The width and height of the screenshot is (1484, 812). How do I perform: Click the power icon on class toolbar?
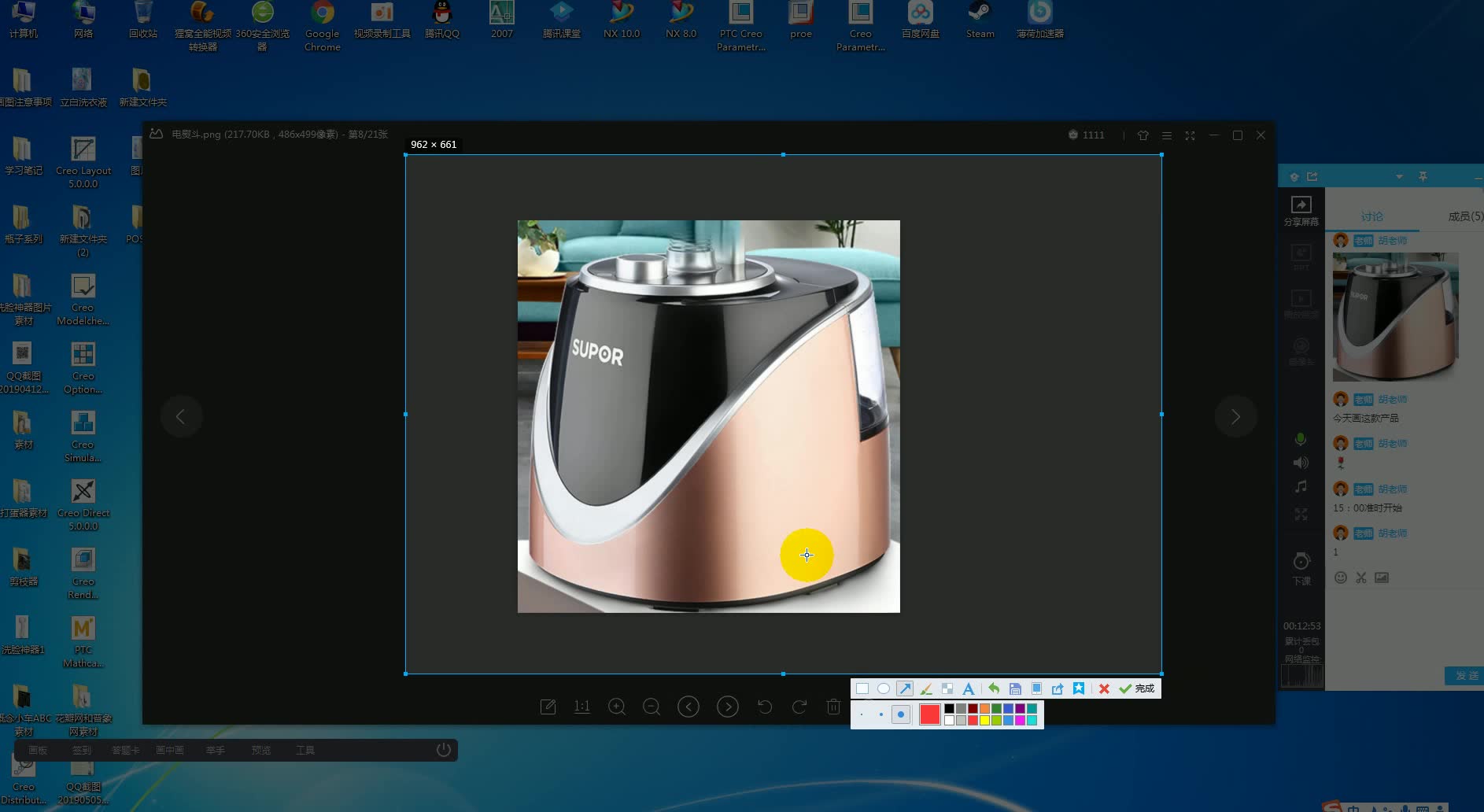(444, 750)
